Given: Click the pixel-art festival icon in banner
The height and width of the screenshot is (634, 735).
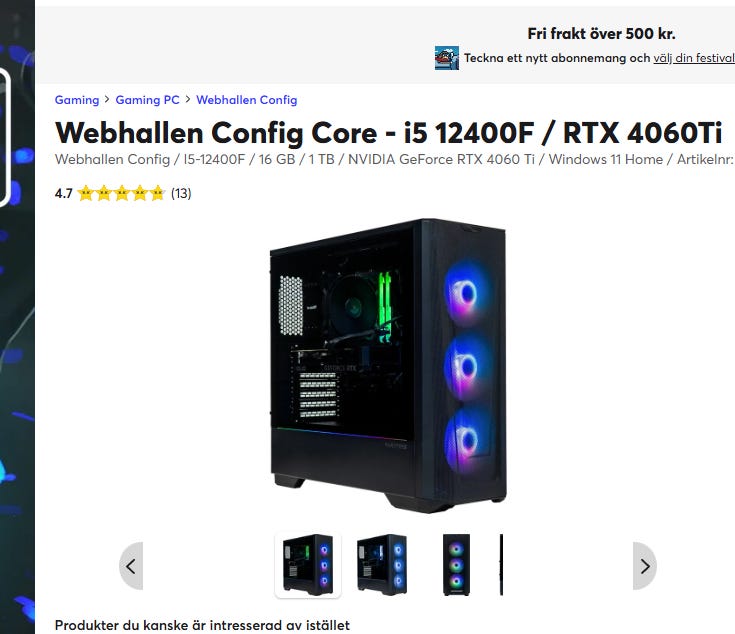Looking at the screenshot, I should click(x=447, y=58).
